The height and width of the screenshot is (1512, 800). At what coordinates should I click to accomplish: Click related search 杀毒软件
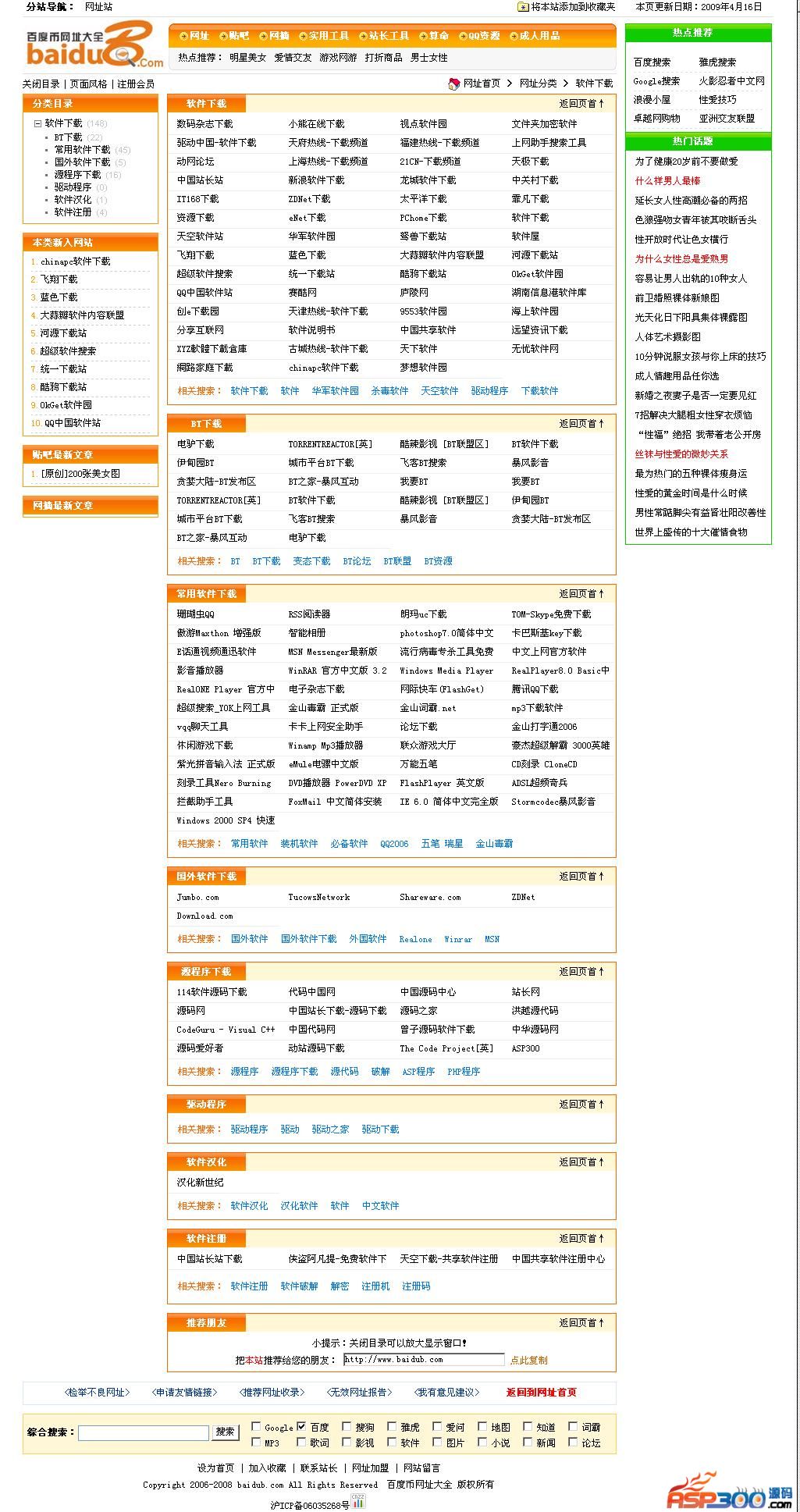pos(389,390)
